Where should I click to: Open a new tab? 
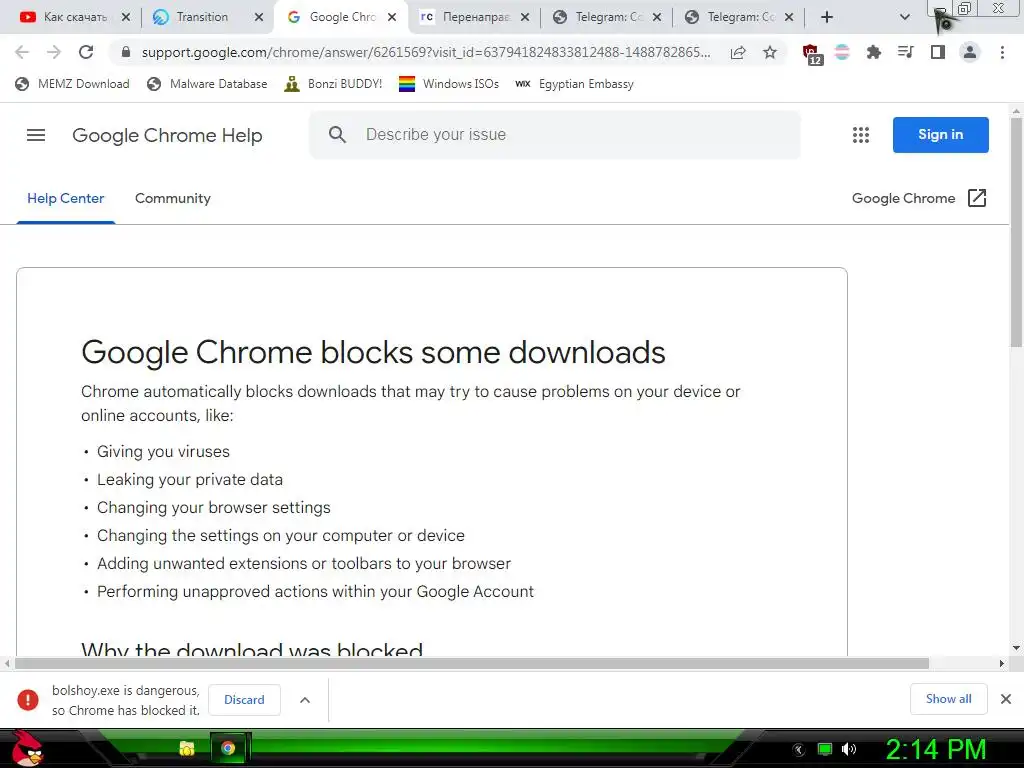click(x=827, y=17)
